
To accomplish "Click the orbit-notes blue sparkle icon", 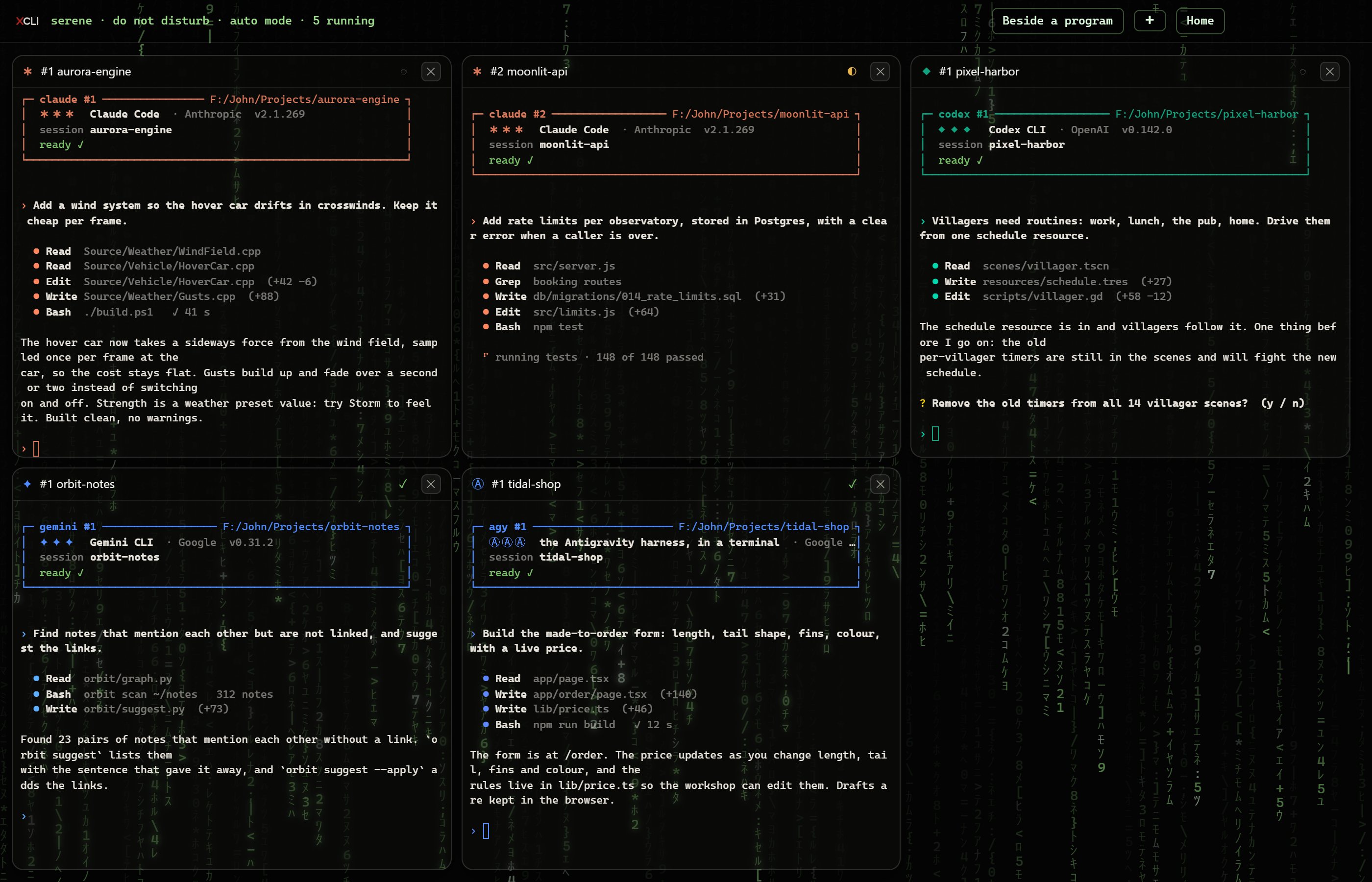I will point(27,484).
